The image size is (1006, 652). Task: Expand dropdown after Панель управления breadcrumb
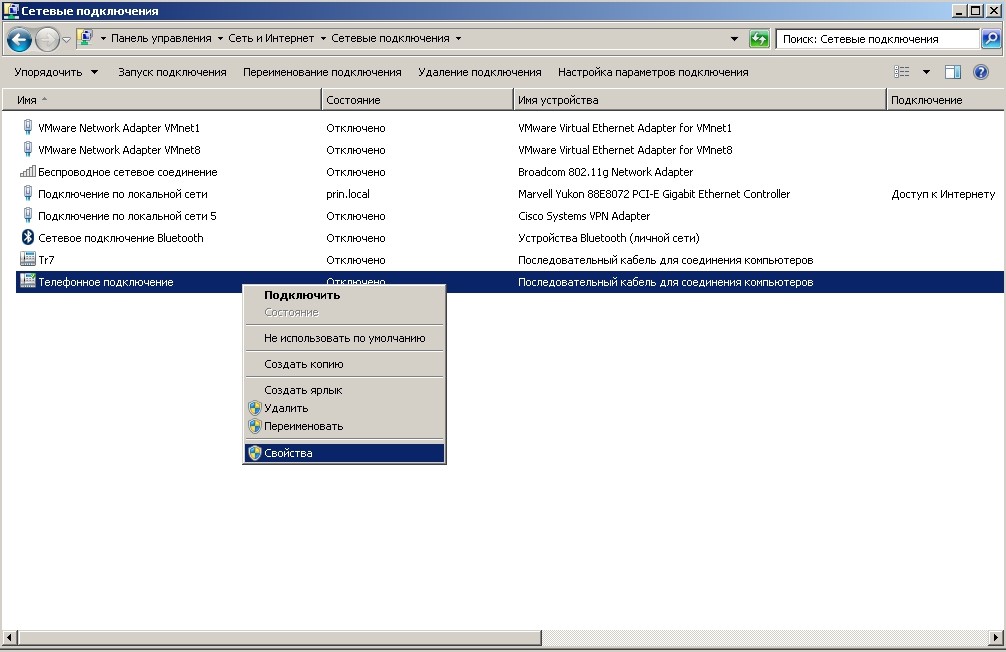(220, 39)
